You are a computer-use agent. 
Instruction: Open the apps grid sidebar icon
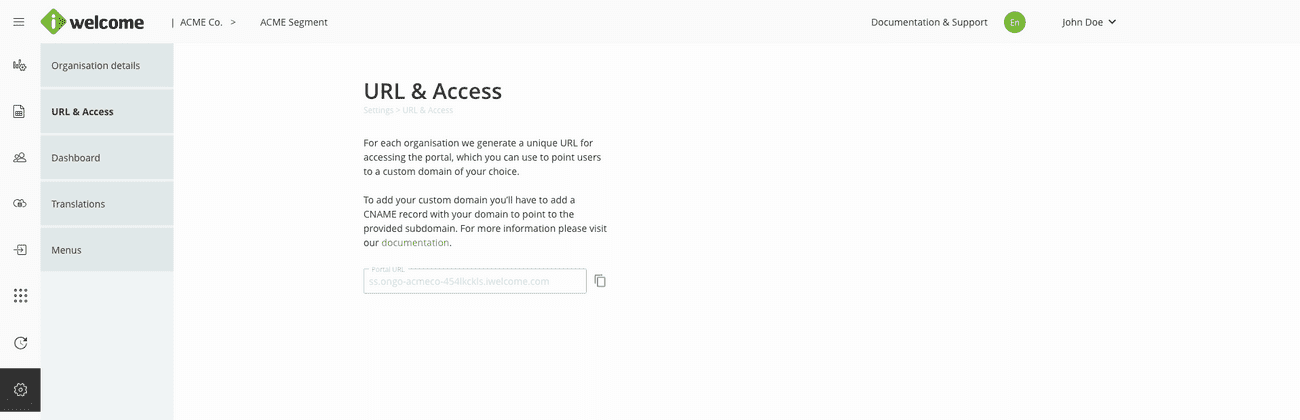point(20,296)
